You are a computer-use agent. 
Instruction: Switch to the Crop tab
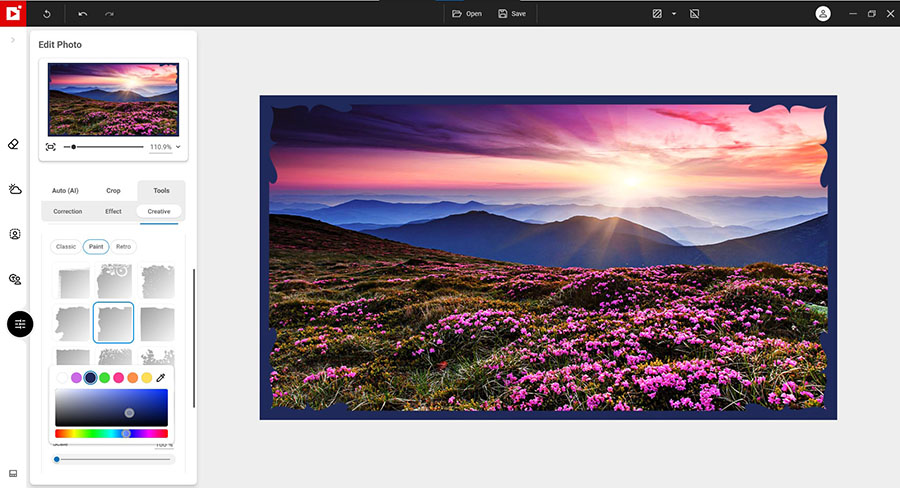113,190
